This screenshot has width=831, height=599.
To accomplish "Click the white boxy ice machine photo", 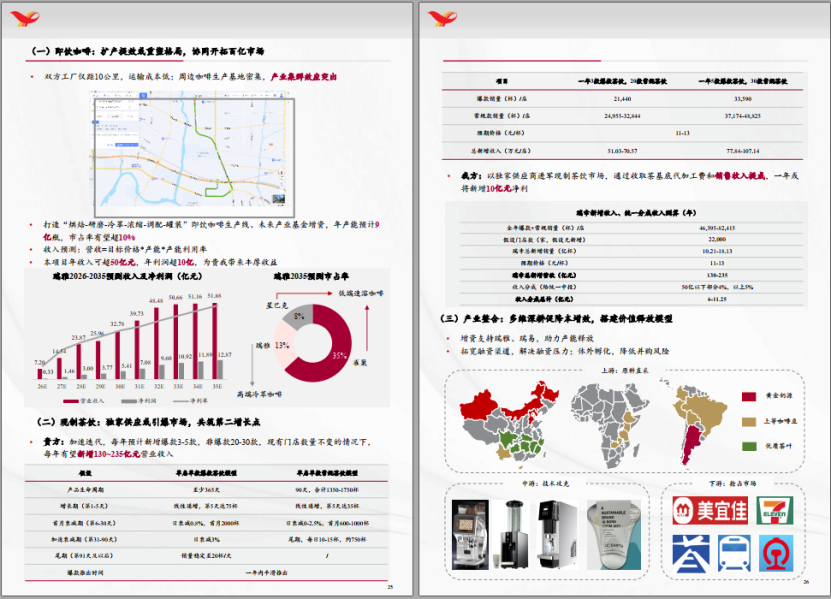I will point(558,534).
